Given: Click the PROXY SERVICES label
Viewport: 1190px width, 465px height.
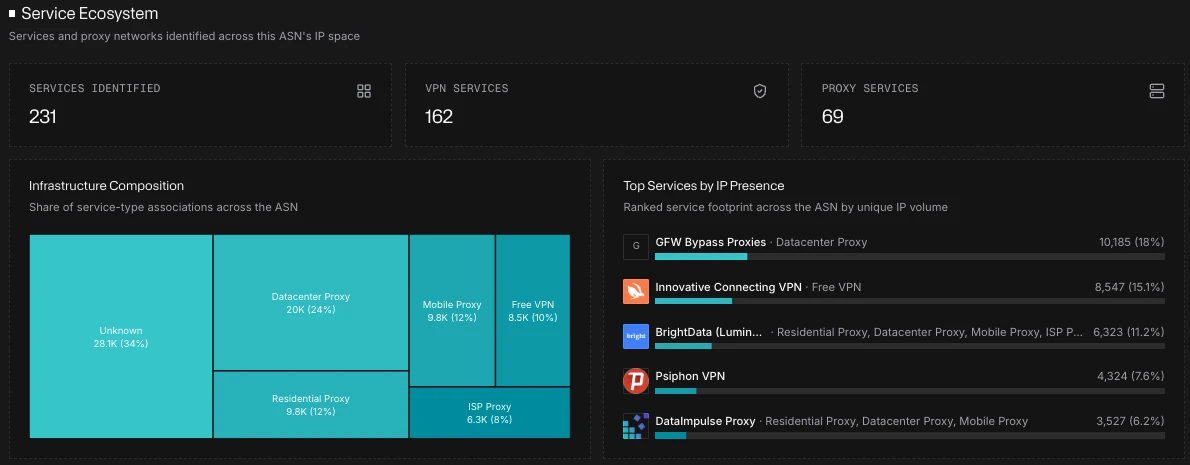Looking at the screenshot, I should click(x=870, y=88).
